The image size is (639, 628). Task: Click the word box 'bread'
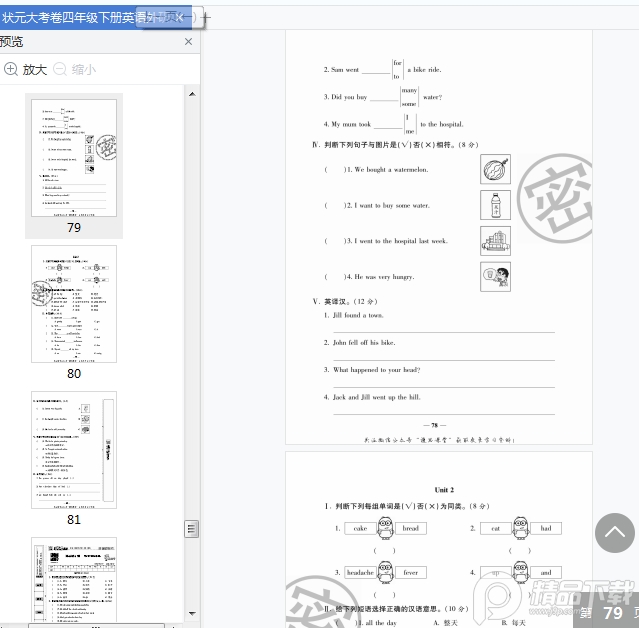pos(410,529)
